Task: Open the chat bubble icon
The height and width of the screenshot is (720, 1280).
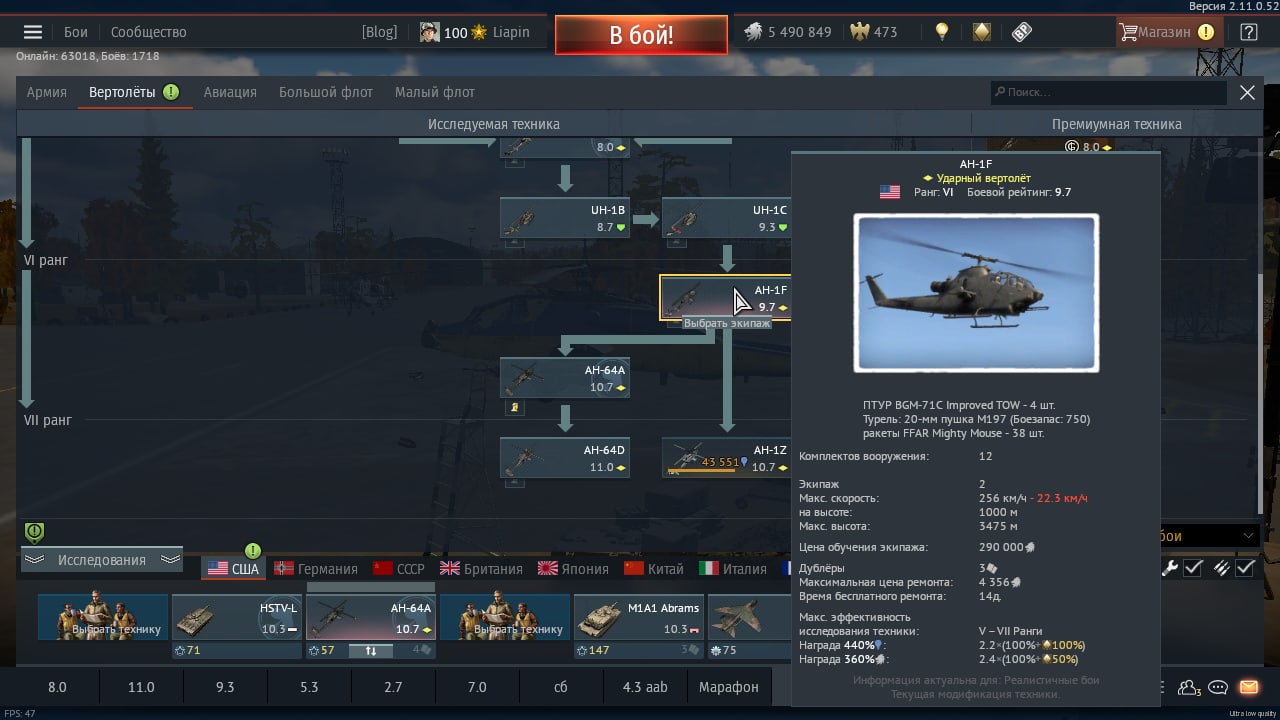Action: tap(1218, 687)
